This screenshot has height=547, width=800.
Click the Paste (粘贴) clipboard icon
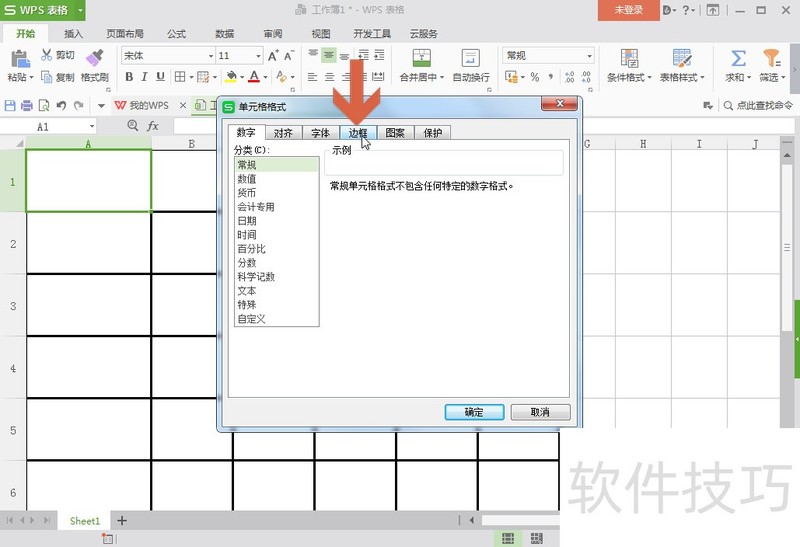tap(20, 59)
